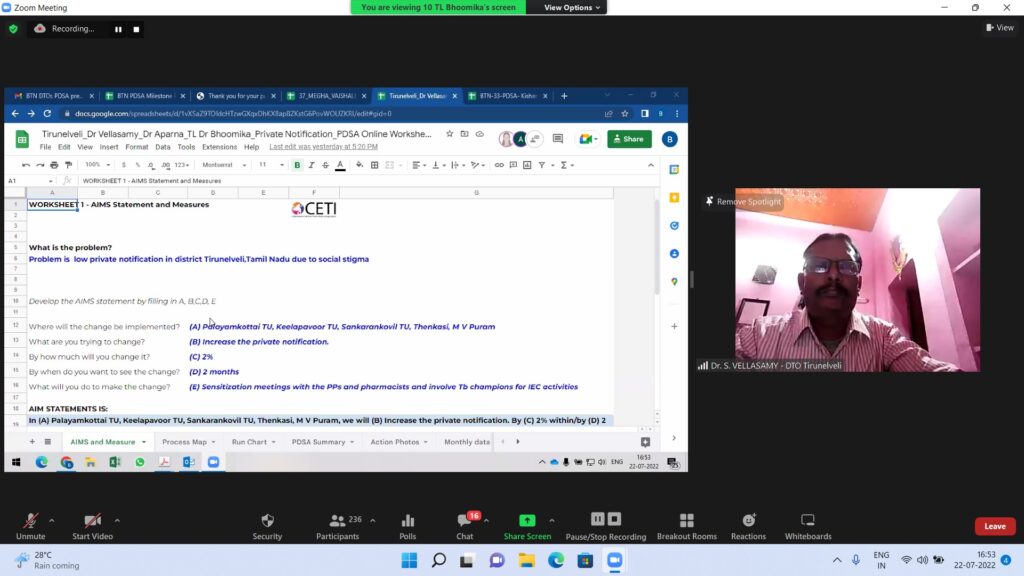1024x576 pixels.
Task: Expand the View Options dropdown
Action: (573, 7)
